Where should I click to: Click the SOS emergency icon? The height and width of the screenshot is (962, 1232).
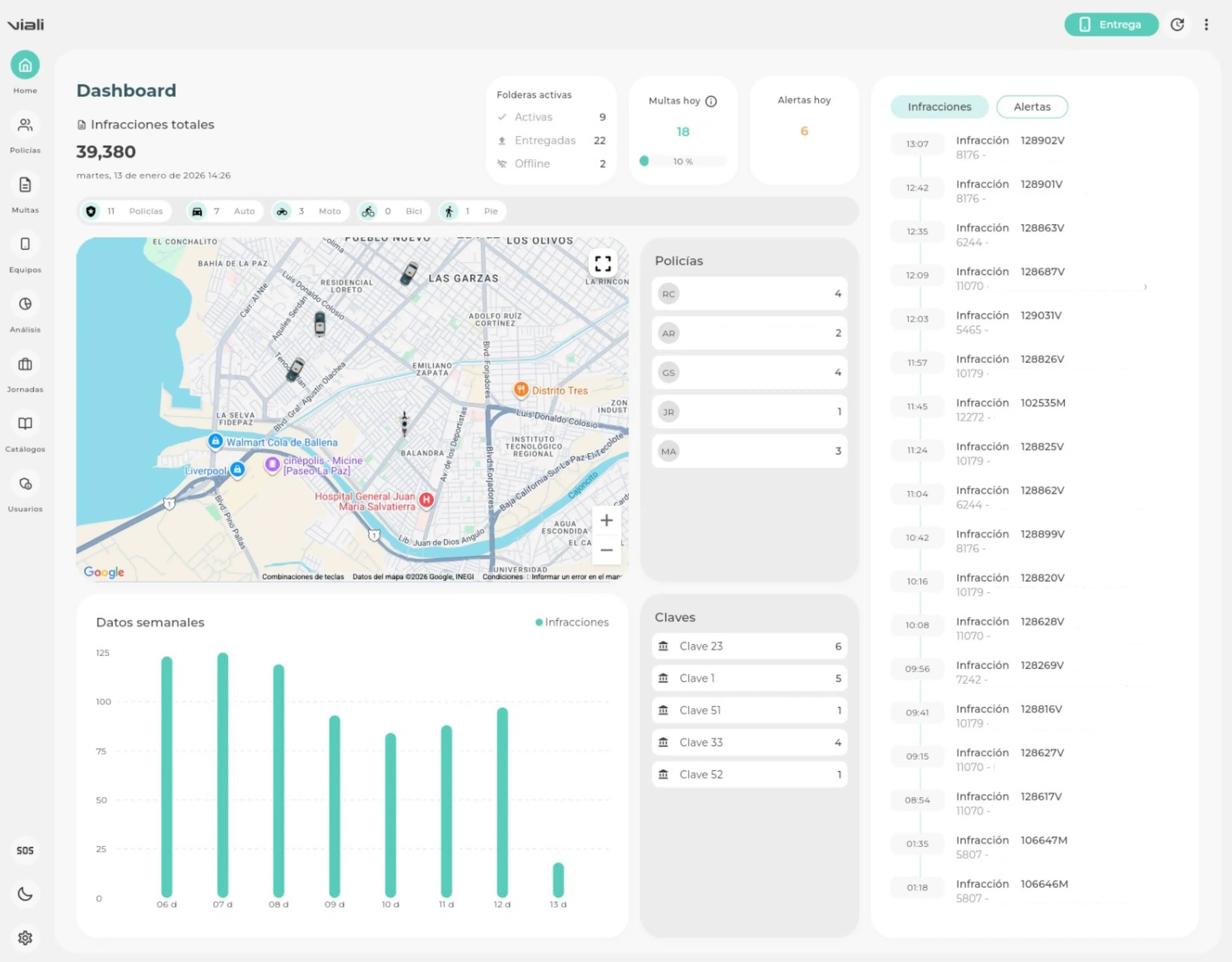[x=25, y=850]
